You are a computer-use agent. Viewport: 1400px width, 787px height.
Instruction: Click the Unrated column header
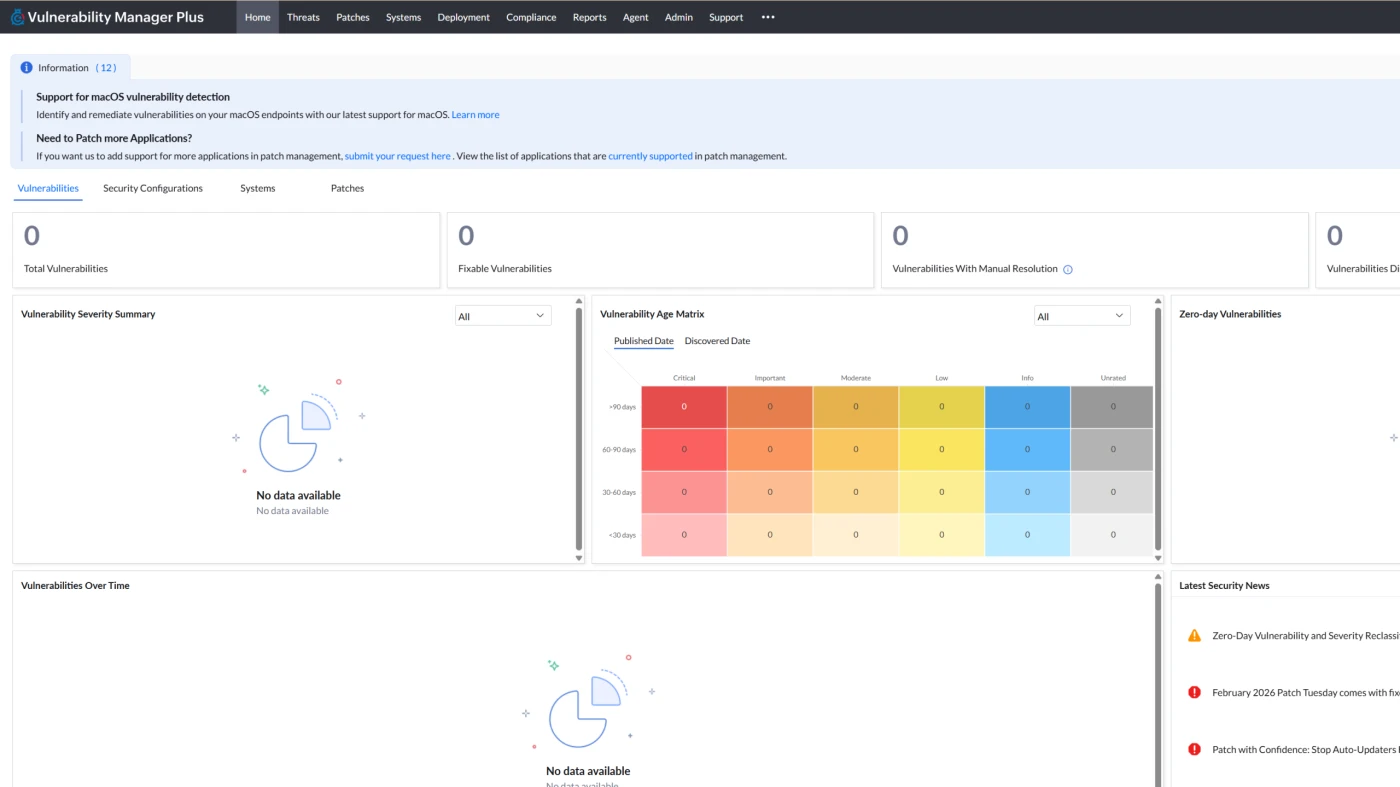coord(1113,378)
